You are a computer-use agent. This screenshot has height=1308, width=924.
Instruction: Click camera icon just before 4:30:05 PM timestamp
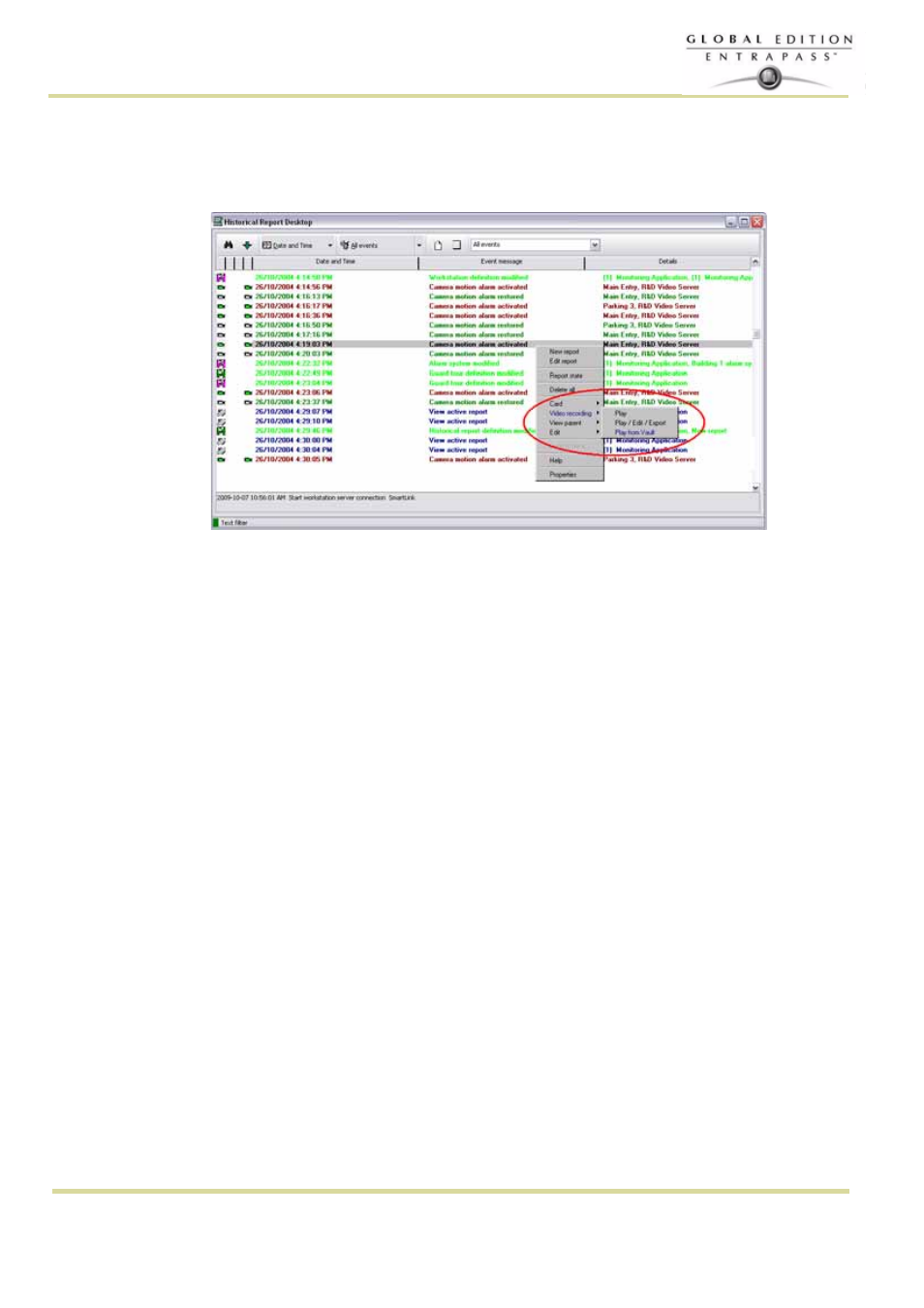248,460
